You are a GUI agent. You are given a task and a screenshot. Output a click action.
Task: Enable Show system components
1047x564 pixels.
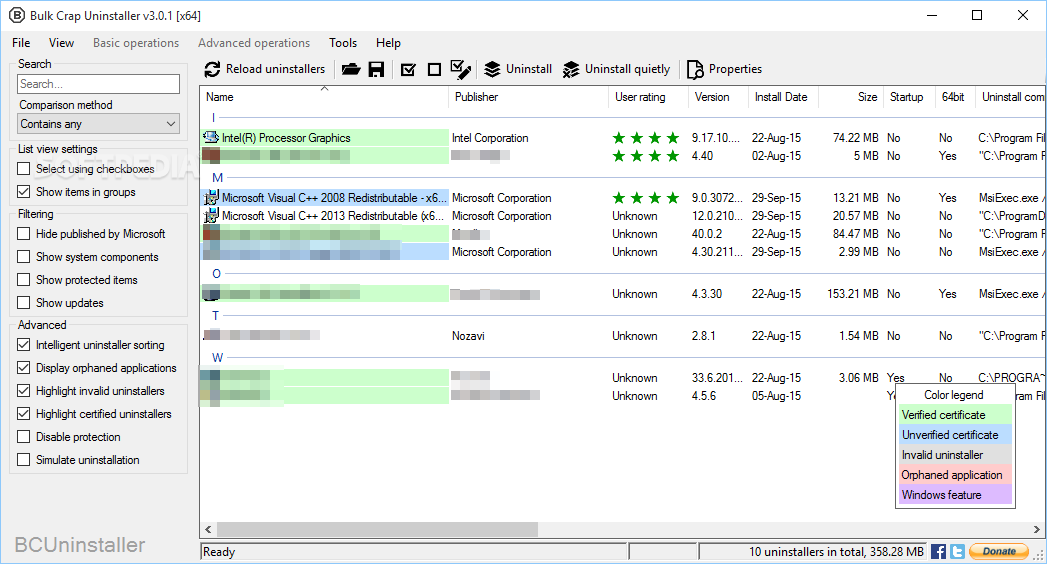(23, 256)
